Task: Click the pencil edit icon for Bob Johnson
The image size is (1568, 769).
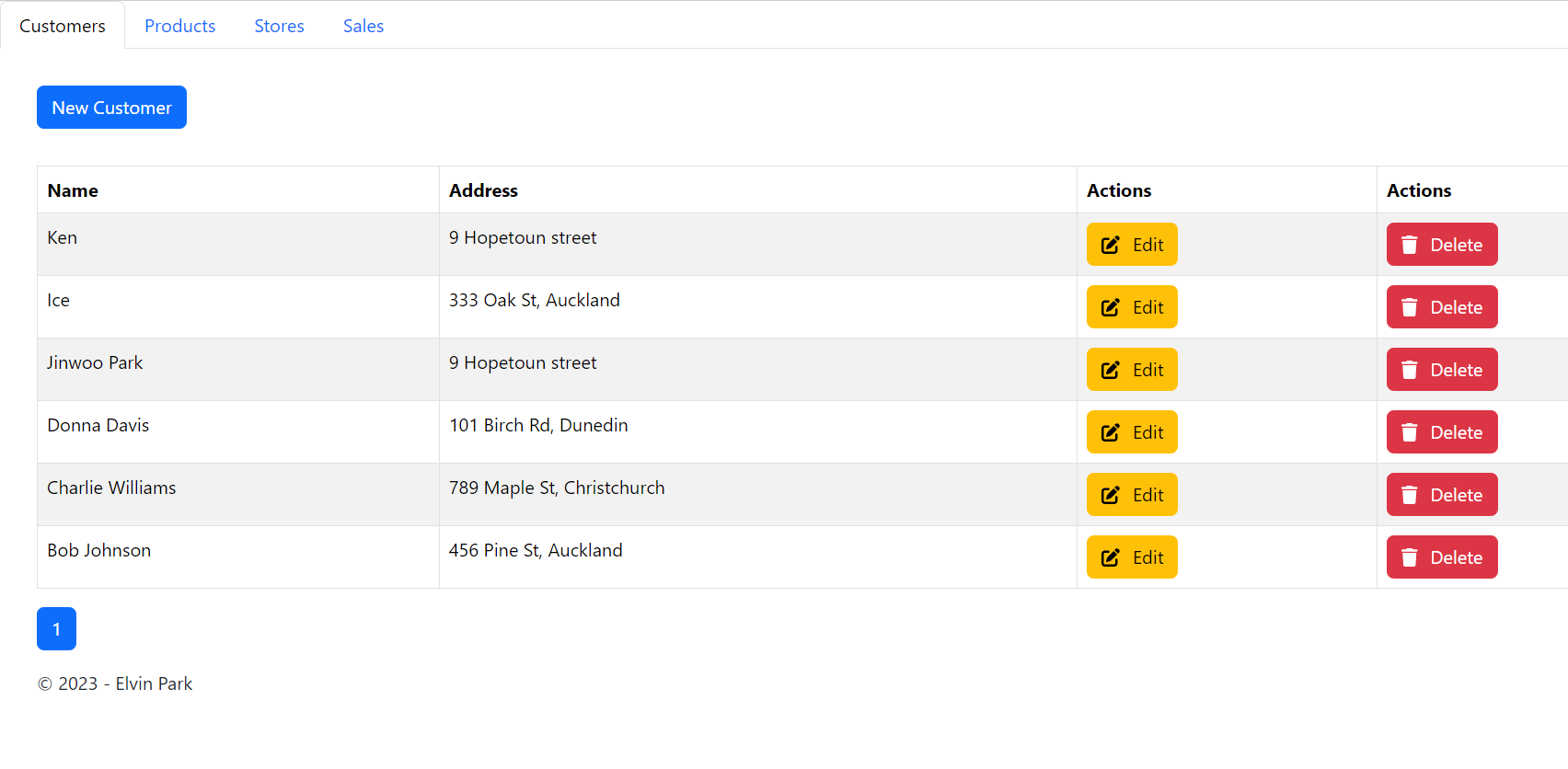Action: point(1111,557)
